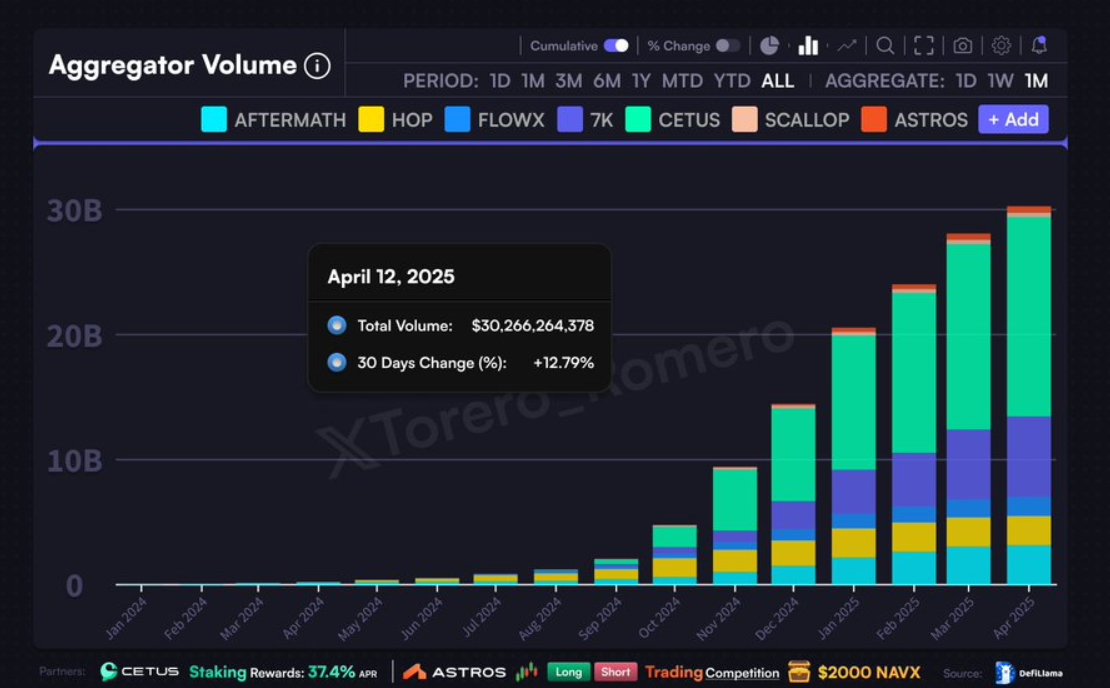Click the notification bell icon
This screenshot has height=688, width=1110.
coord(1039,46)
